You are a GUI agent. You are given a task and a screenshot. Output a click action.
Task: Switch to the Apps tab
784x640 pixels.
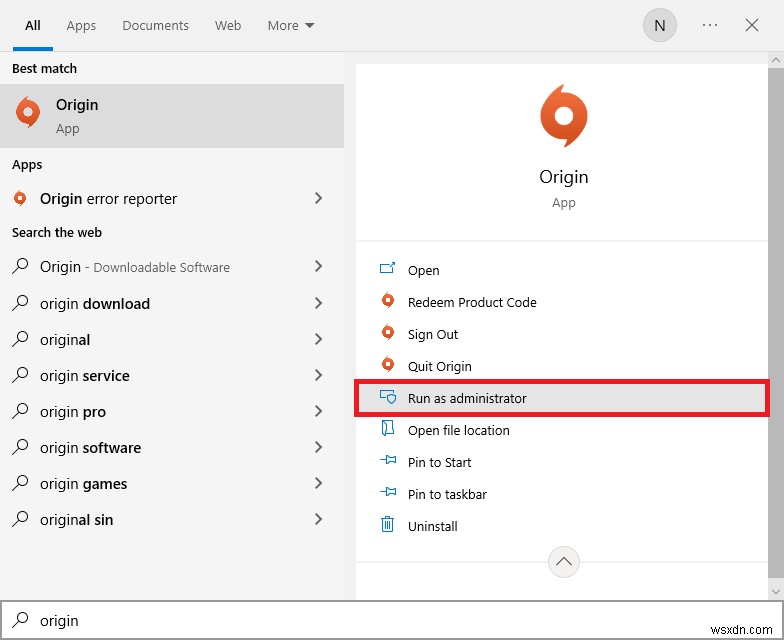tap(81, 26)
